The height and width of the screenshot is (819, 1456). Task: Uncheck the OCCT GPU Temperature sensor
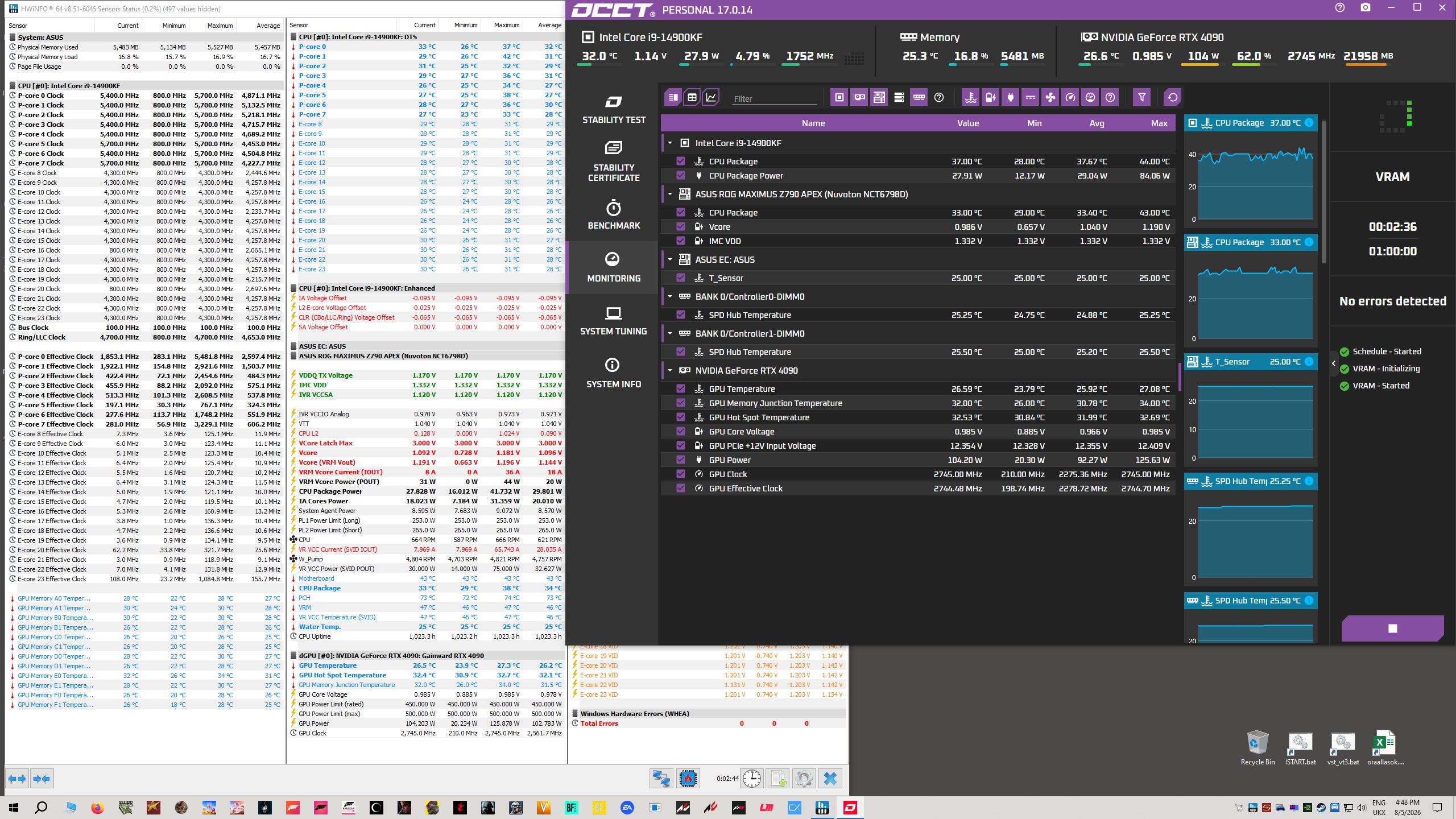(680, 388)
